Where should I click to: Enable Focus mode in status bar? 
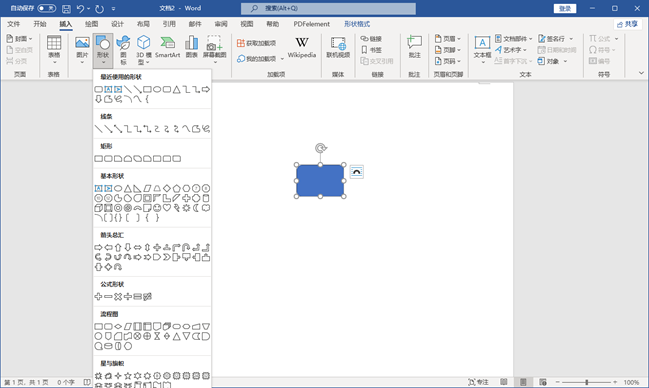tap(478, 382)
